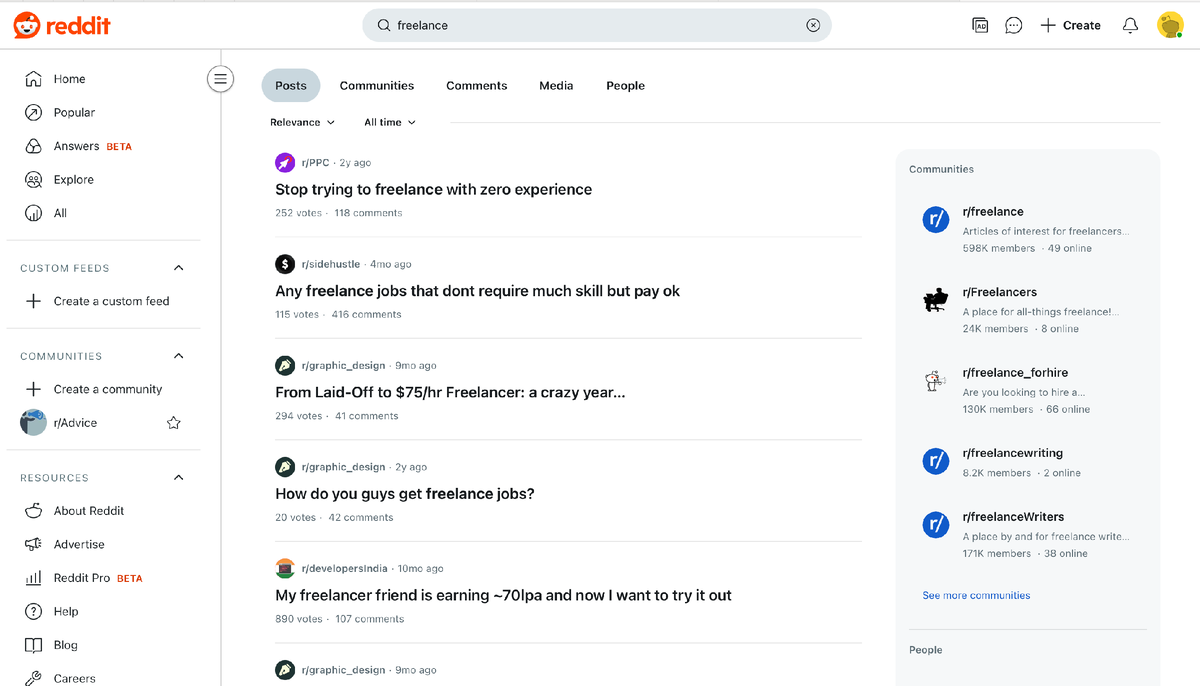Open the advertise icon in header

click(980, 25)
